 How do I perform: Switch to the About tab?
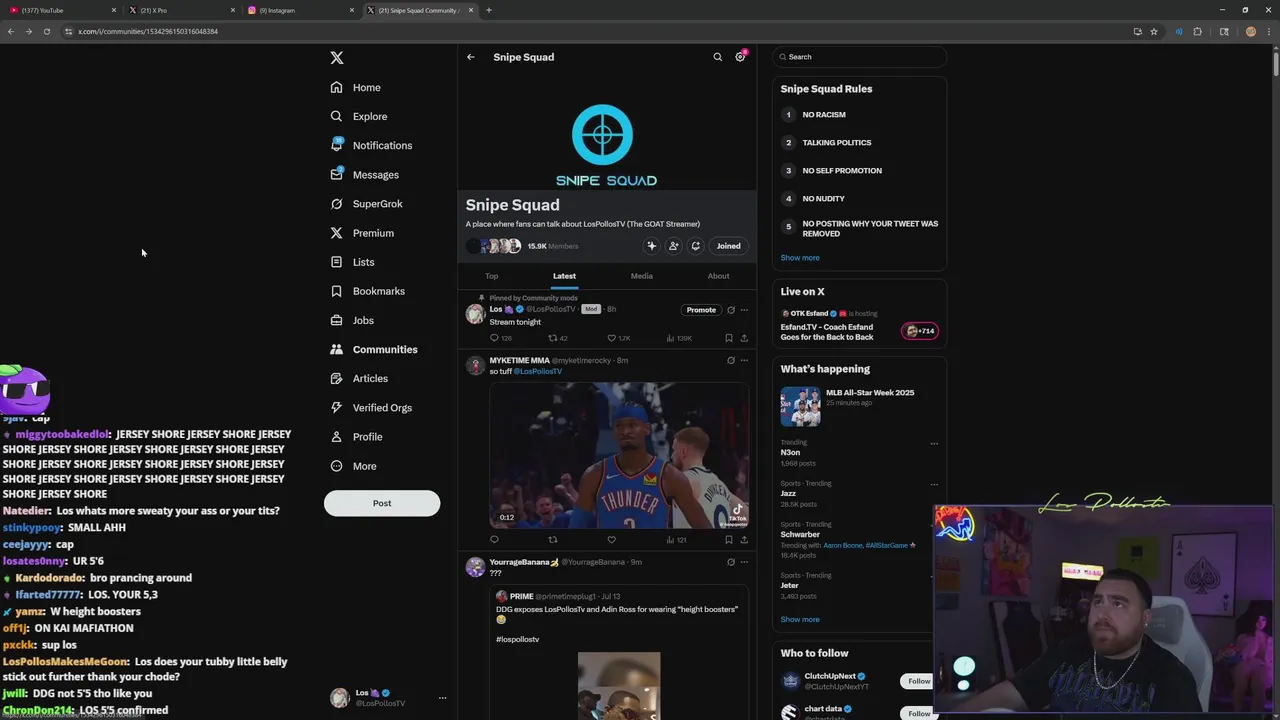718,276
